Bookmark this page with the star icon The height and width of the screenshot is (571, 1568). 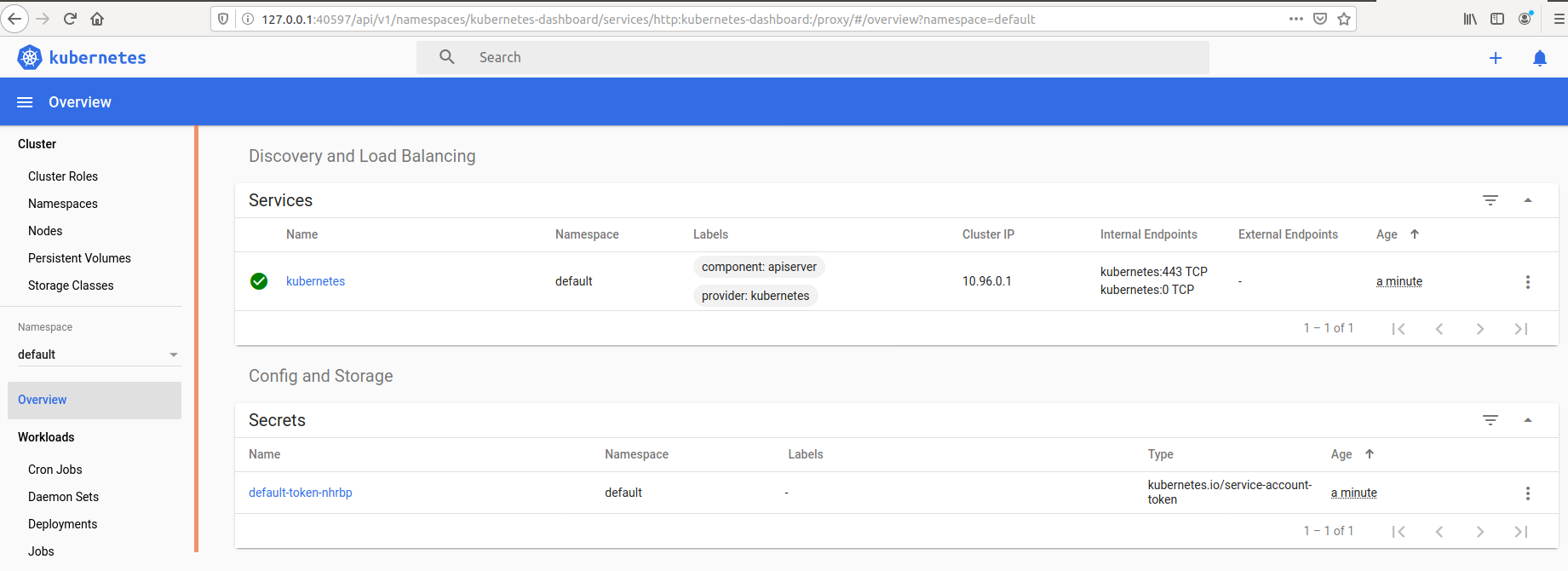pos(1344,19)
